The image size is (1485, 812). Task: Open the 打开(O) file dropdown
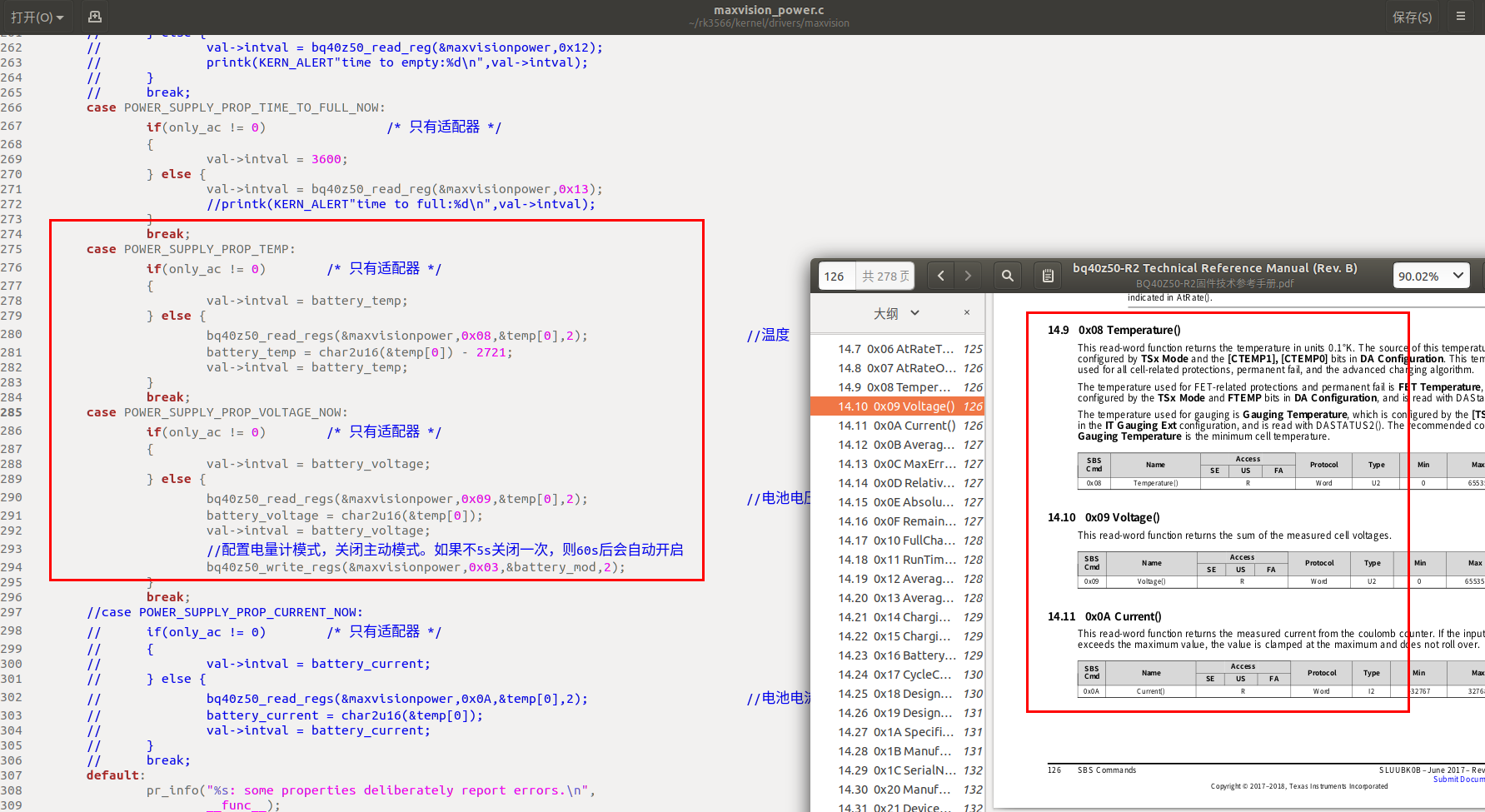tap(37, 17)
